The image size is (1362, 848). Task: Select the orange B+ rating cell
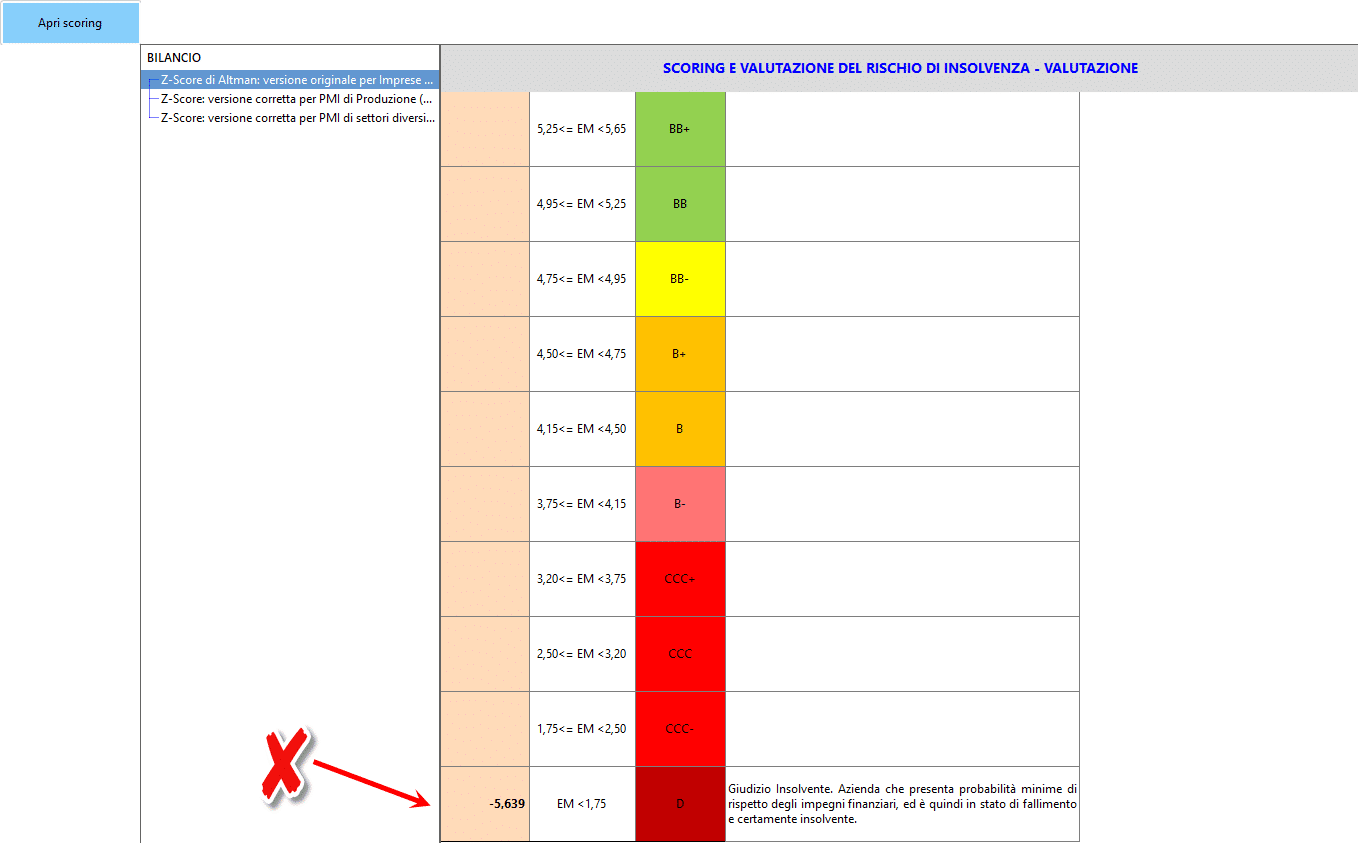680,354
